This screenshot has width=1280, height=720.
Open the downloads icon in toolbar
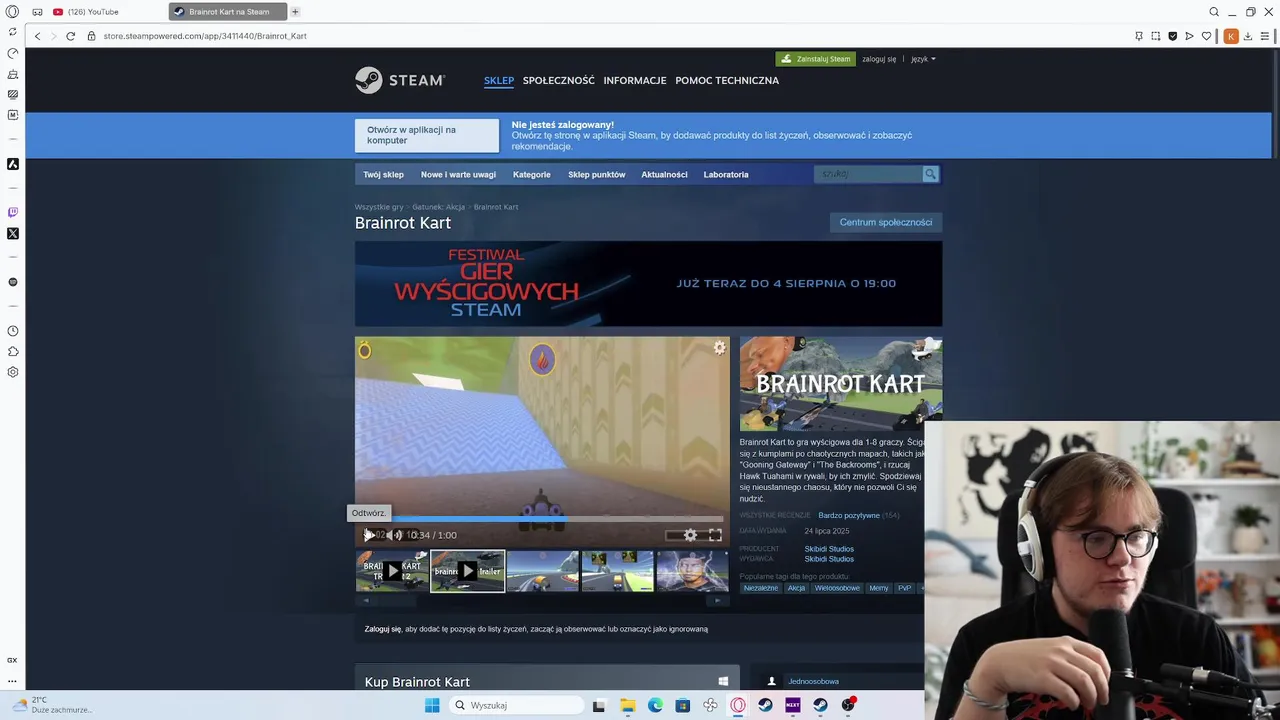click(x=1248, y=36)
